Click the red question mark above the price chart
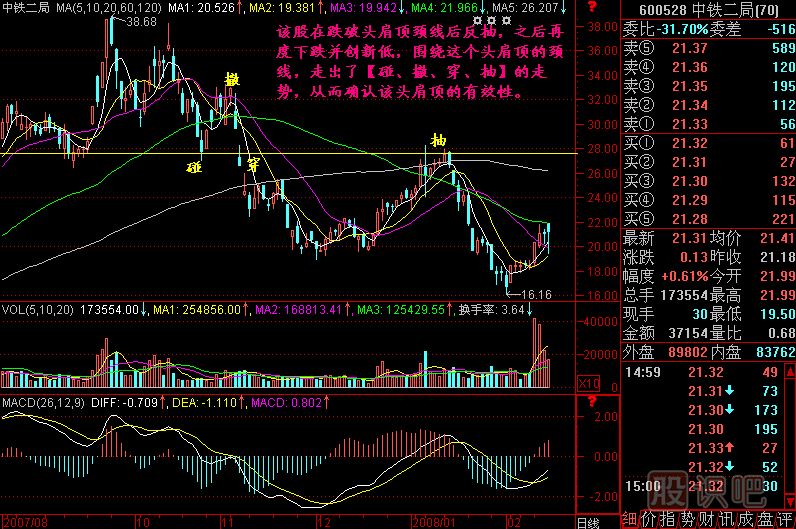The width and height of the screenshot is (796, 529). [592, 8]
